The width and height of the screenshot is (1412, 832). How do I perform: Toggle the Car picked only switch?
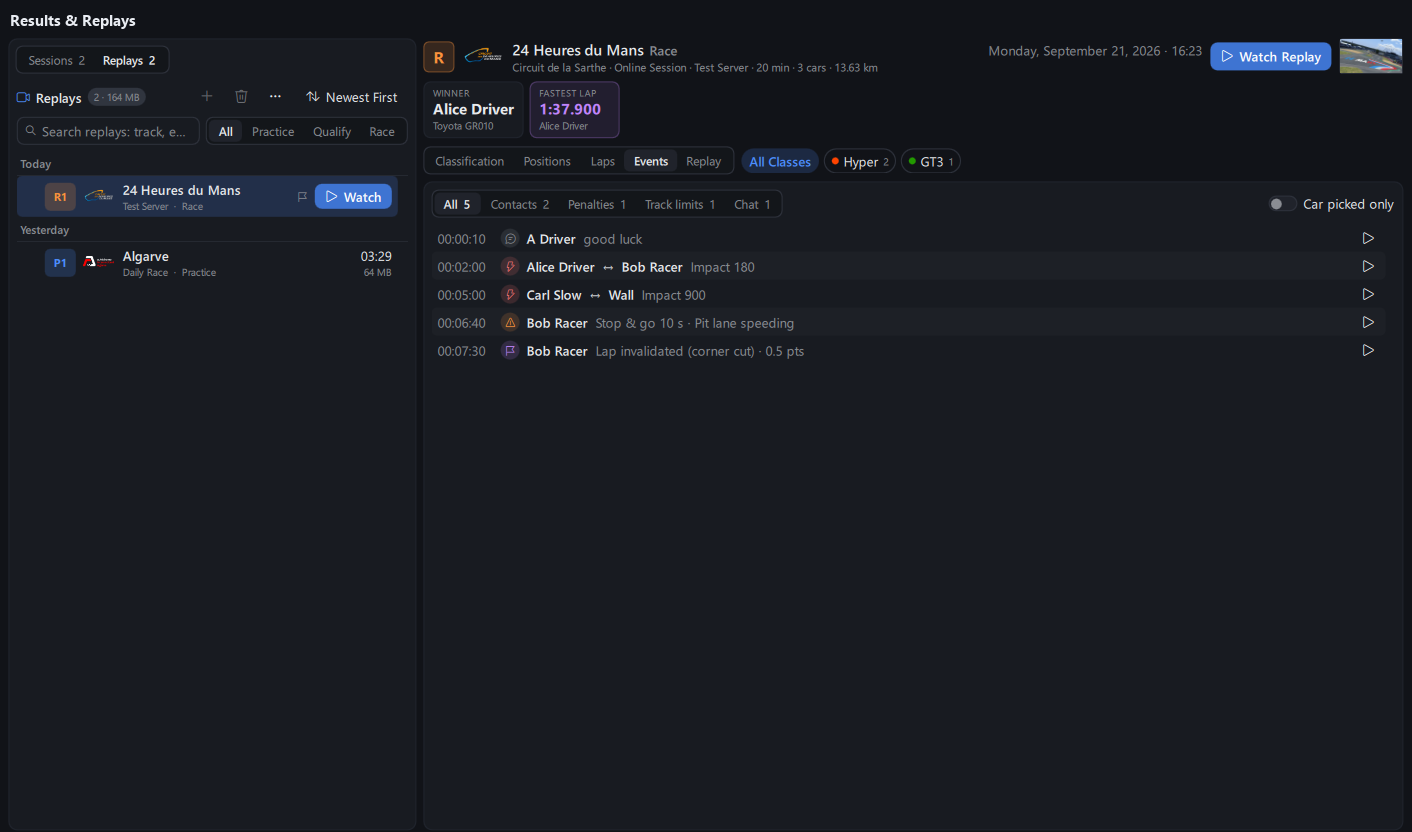(x=1283, y=204)
